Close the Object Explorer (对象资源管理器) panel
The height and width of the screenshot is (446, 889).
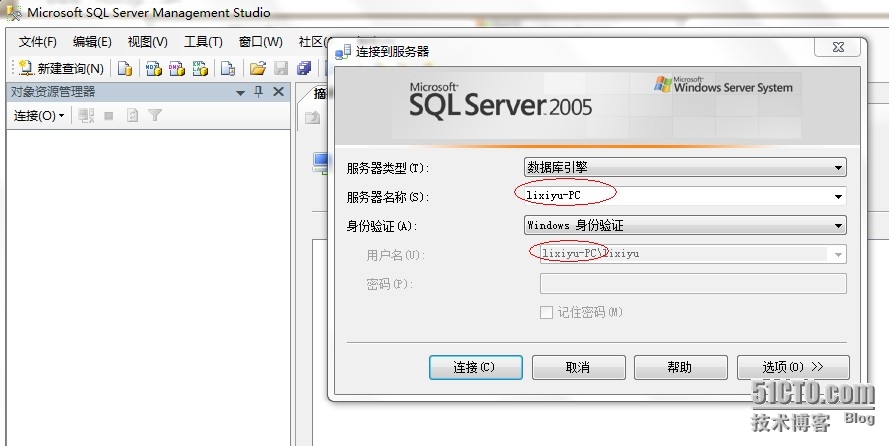tap(278, 92)
